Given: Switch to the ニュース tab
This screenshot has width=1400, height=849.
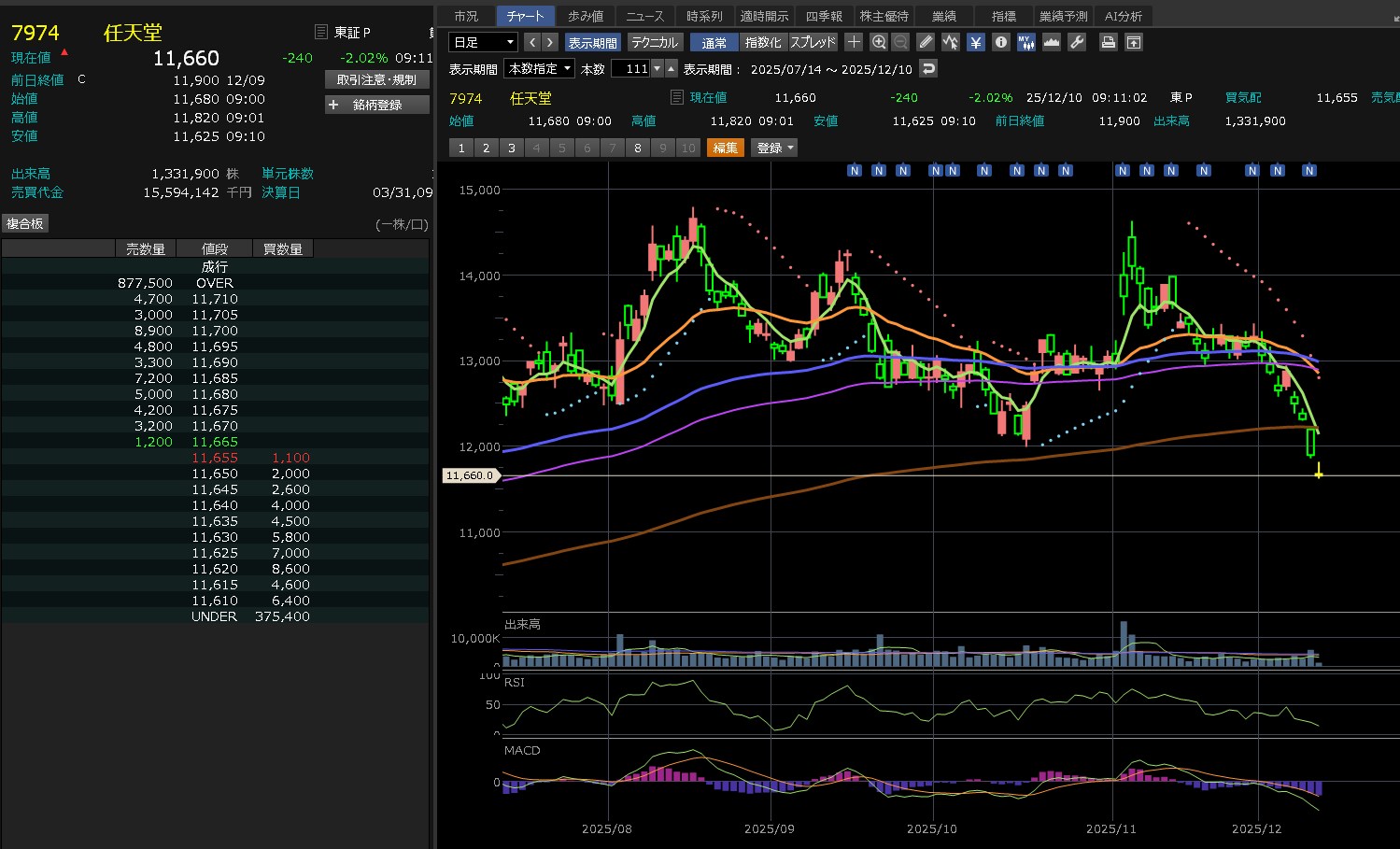Looking at the screenshot, I should [644, 16].
